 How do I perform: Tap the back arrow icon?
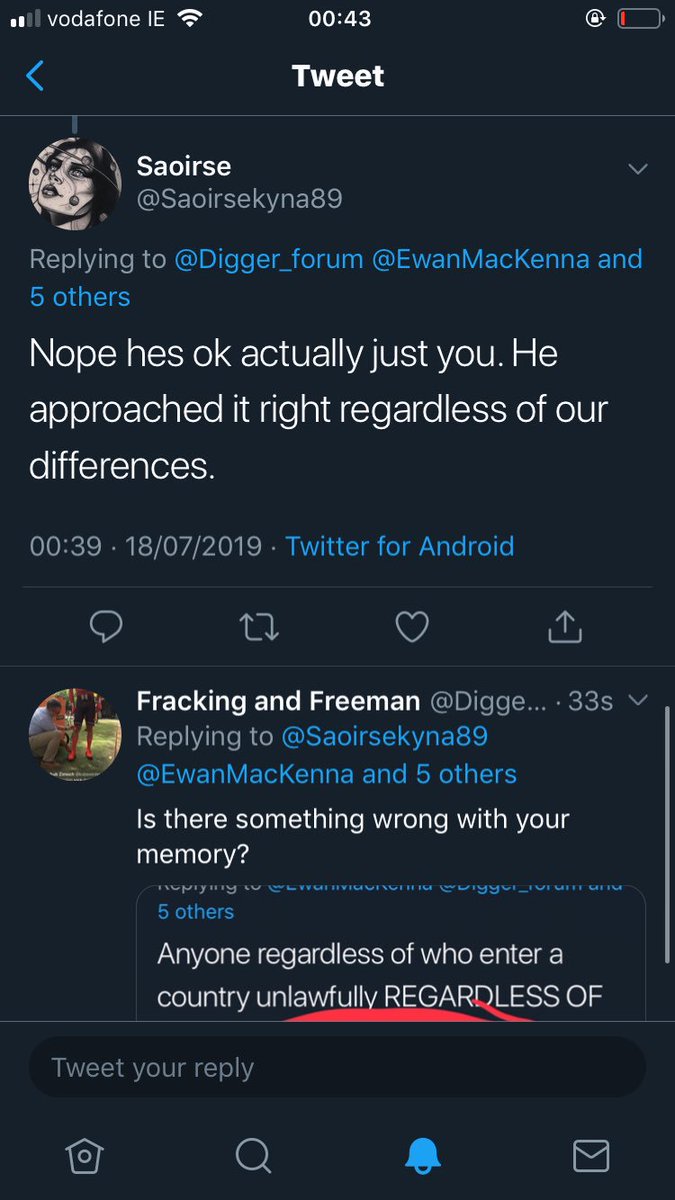tap(35, 76)
